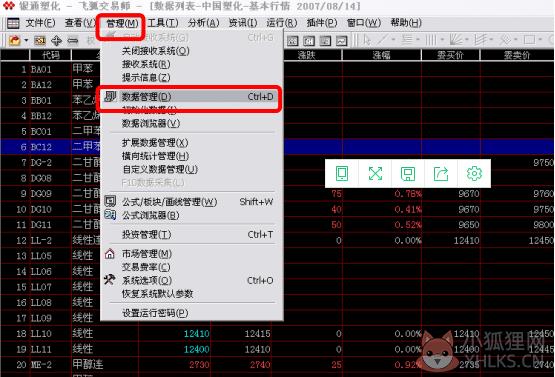
Task: Open the dropdown arrow beside the folder icon
Action: [x=26, y=40]
